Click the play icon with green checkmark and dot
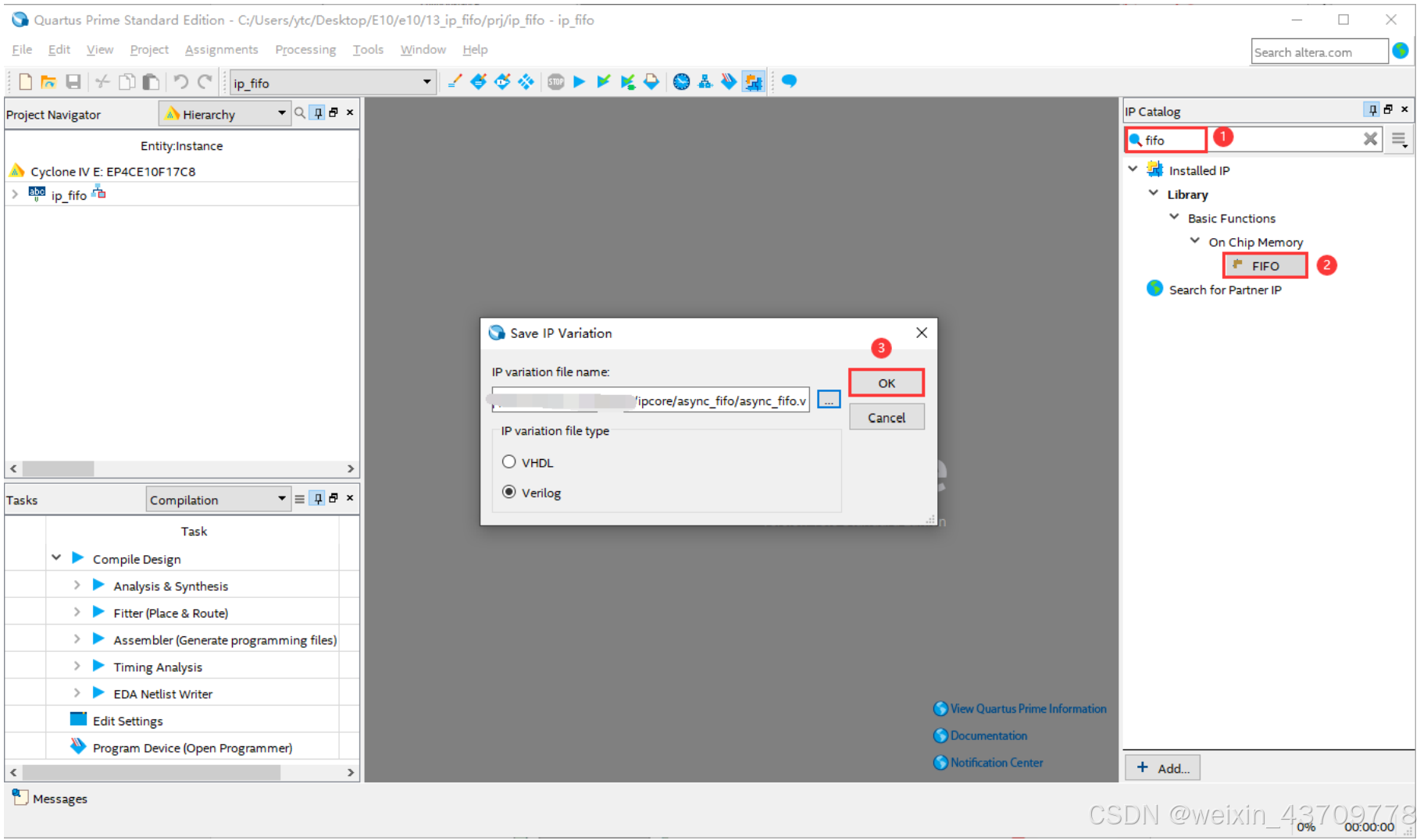Screen dimensions: 1420x840 click(x=627, y=81)
